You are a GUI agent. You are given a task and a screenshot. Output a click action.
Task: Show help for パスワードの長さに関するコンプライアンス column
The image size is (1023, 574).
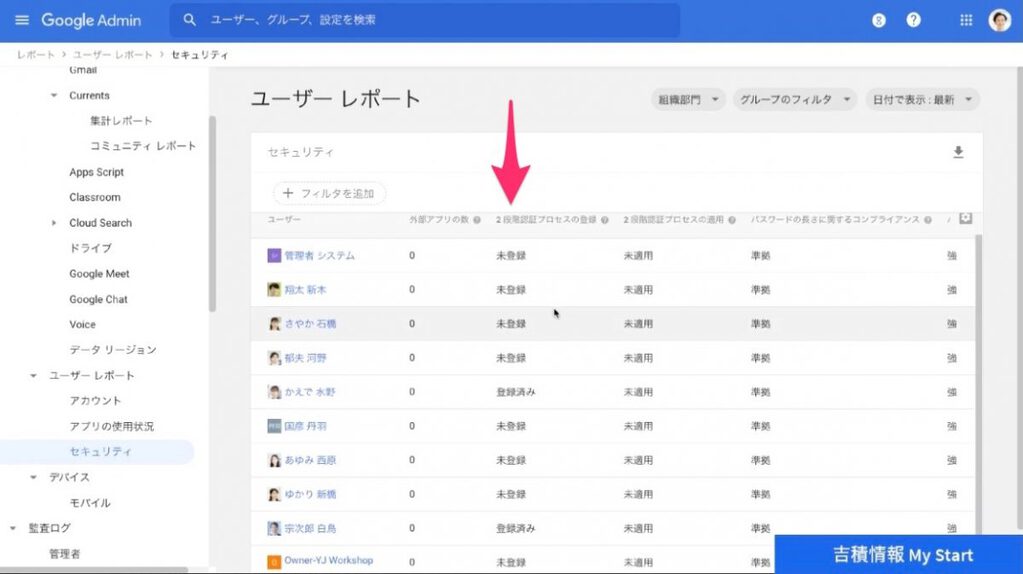928,220
